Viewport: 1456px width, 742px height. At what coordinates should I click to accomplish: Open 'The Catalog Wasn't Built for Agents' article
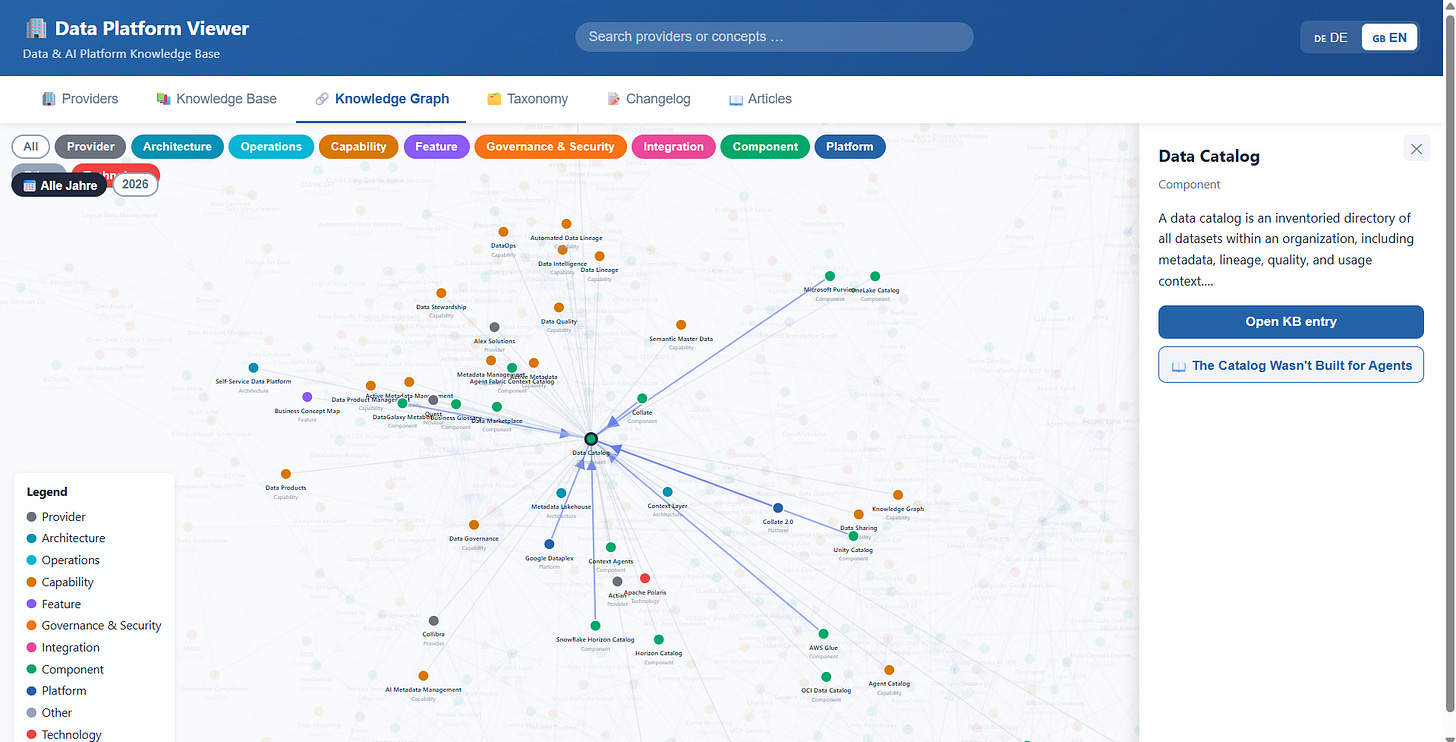pyautogui.click(x=1291, y=365)
